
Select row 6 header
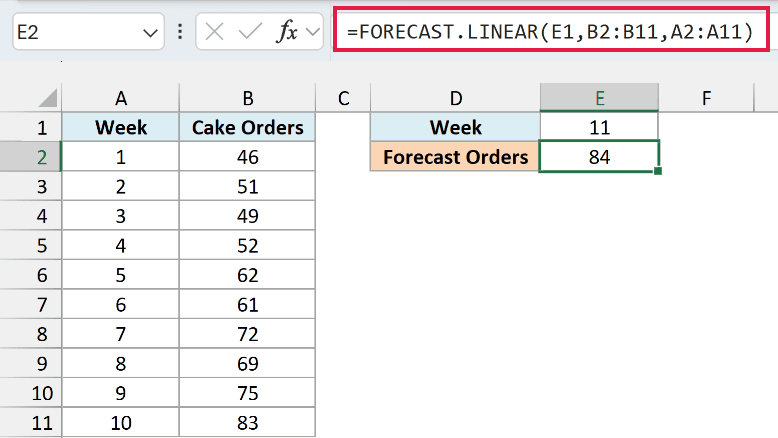coord(31,275)
